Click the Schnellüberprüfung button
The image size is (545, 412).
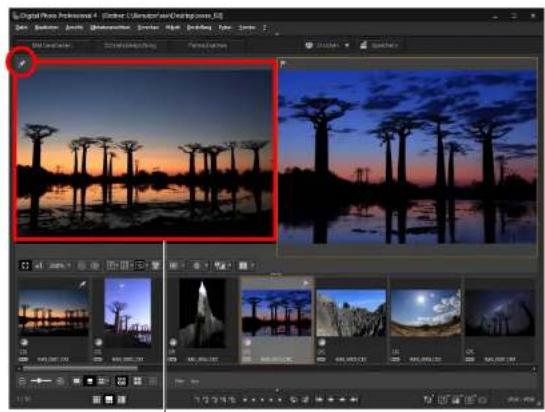point(130,45)
